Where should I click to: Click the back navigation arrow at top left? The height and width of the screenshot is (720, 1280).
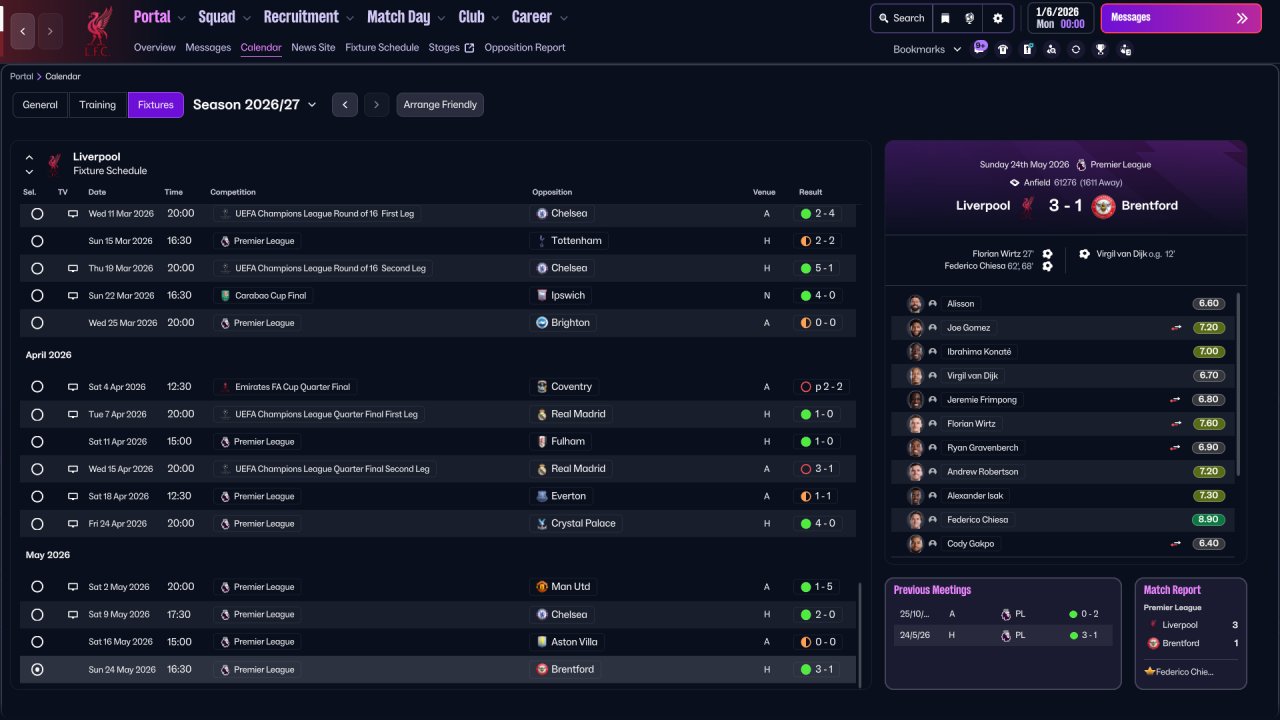tap(23, 31)
